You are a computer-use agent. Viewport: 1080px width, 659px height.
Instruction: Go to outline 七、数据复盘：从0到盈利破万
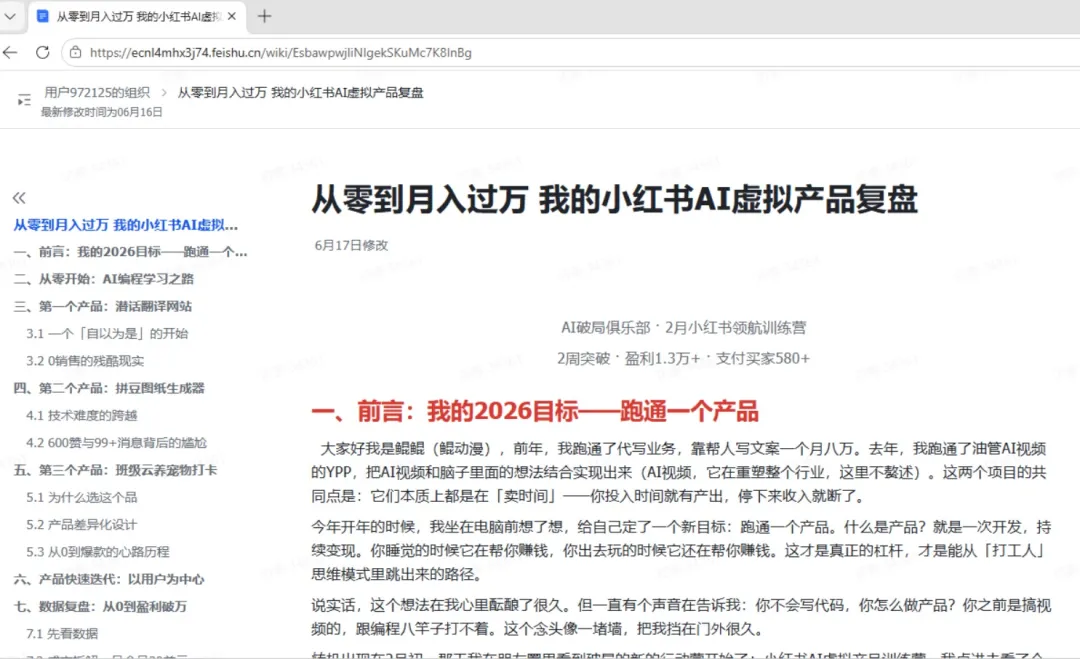pyautogui.click(x=100, y=607)
